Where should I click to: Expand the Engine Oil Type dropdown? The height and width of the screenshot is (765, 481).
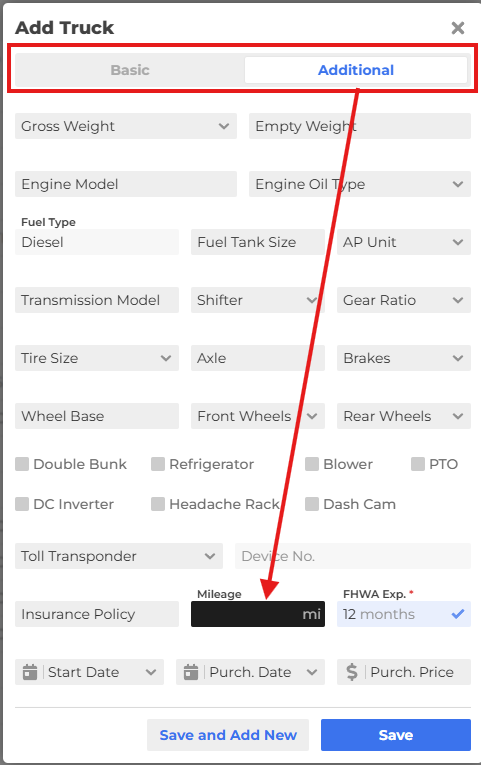pos(360,184)
